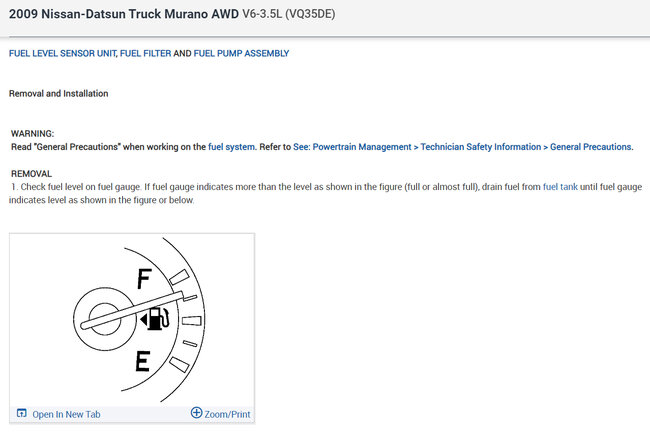Follow the 'fuel tank' hyperlink

click(x=560, y=187)
